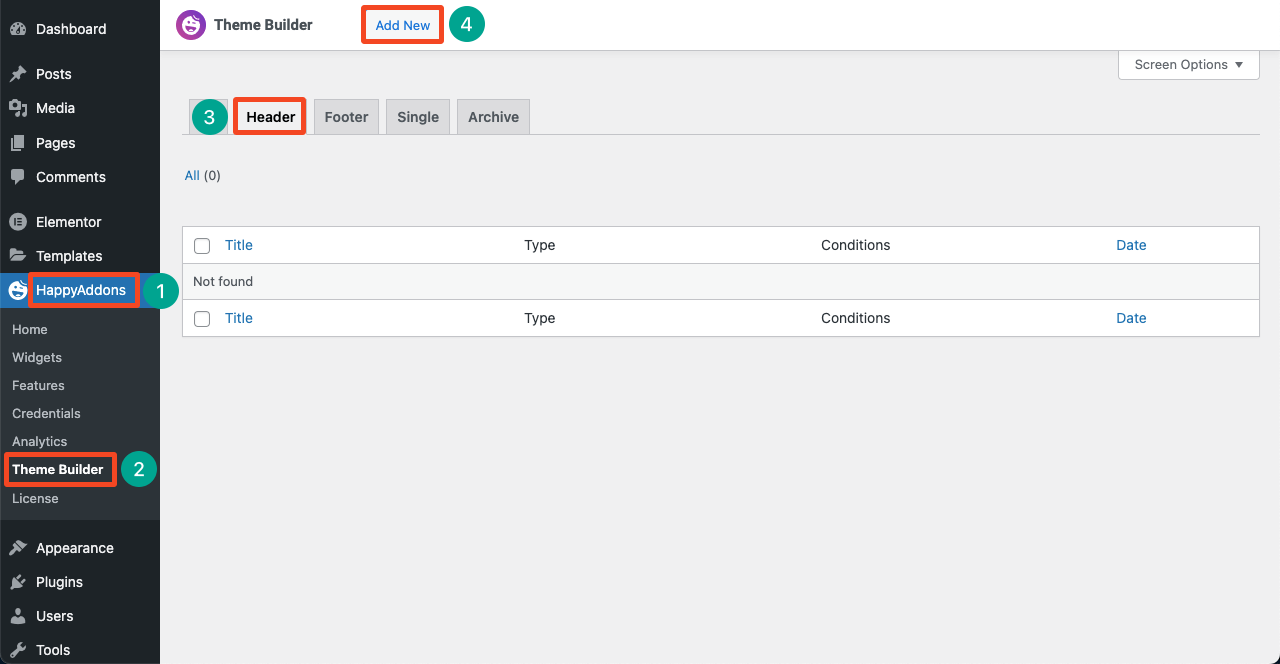Click the Users person icon
The height and width of the screenshot is (664, 1280).
point(18,616)
